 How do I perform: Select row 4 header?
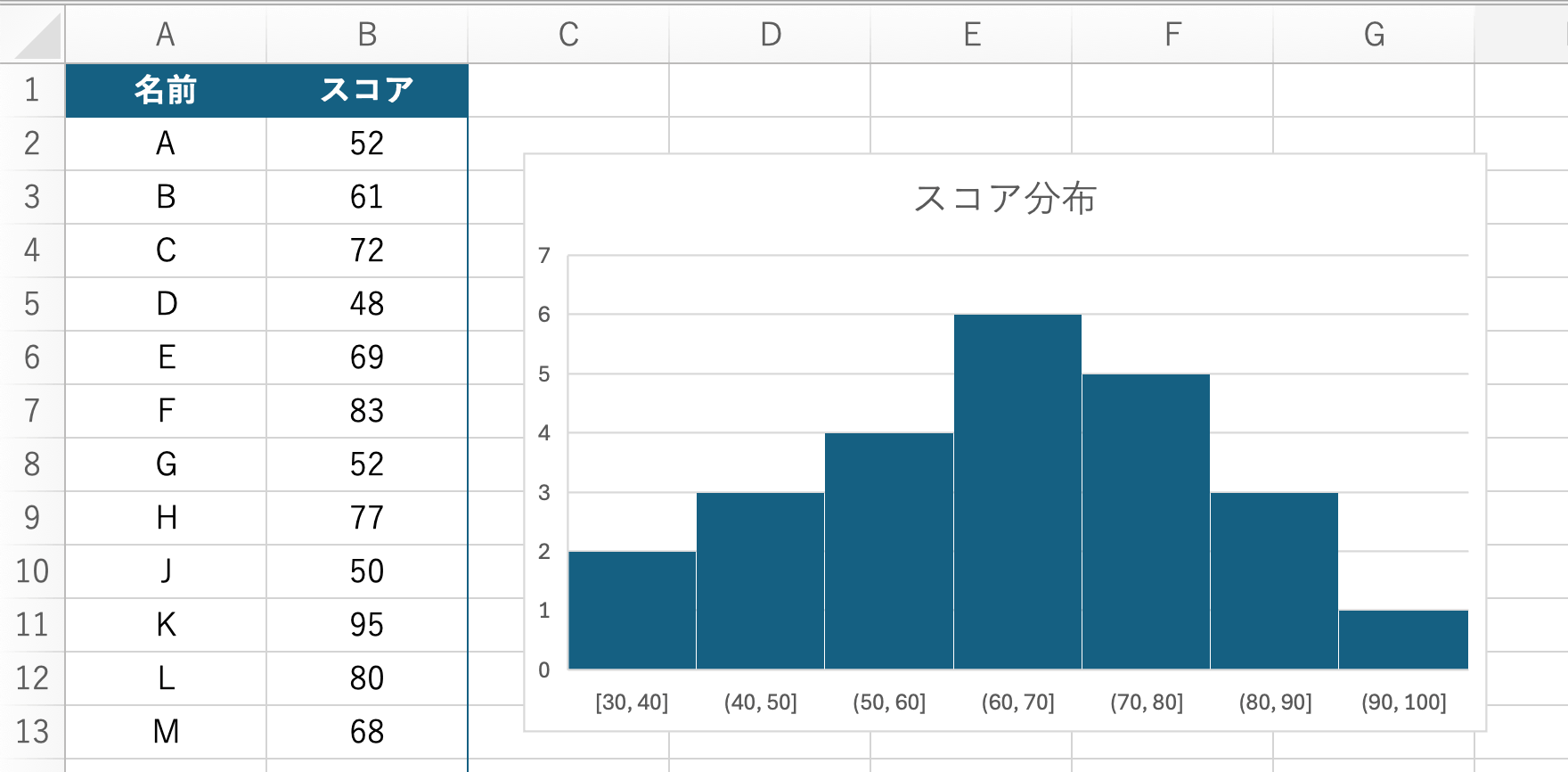pos(32,250)
